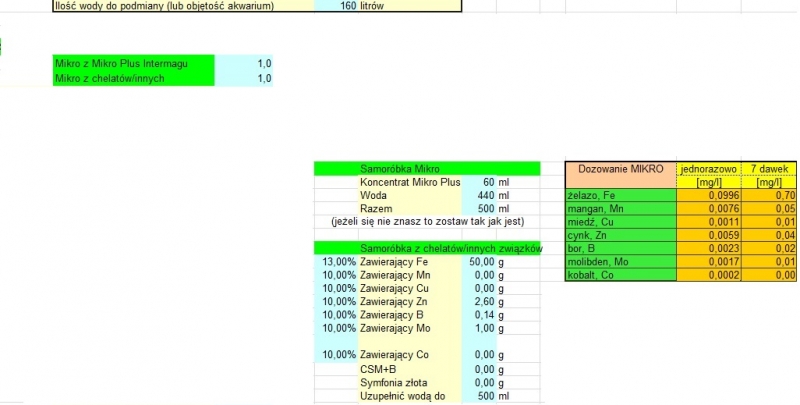Click the 0,0996 iron single-dose value
Viewport: 800px width, 405px height.
[709, 195]
